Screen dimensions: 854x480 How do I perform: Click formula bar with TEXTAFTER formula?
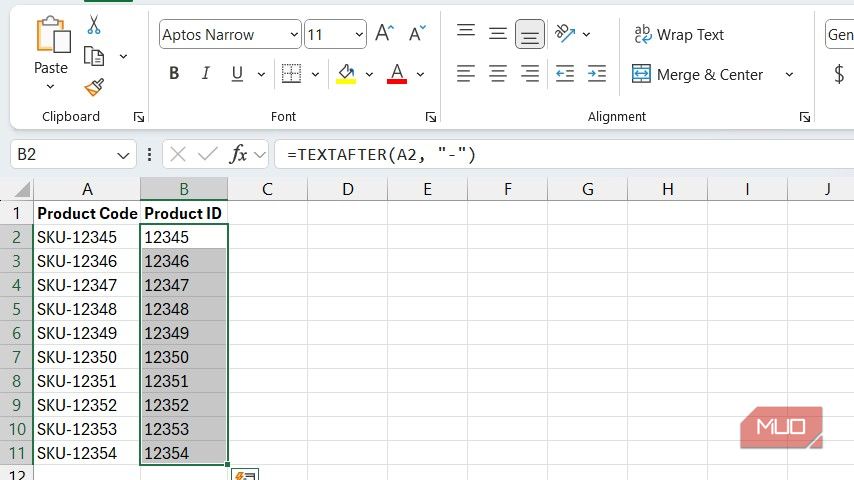pyautogui.click(x=564, y=155)
